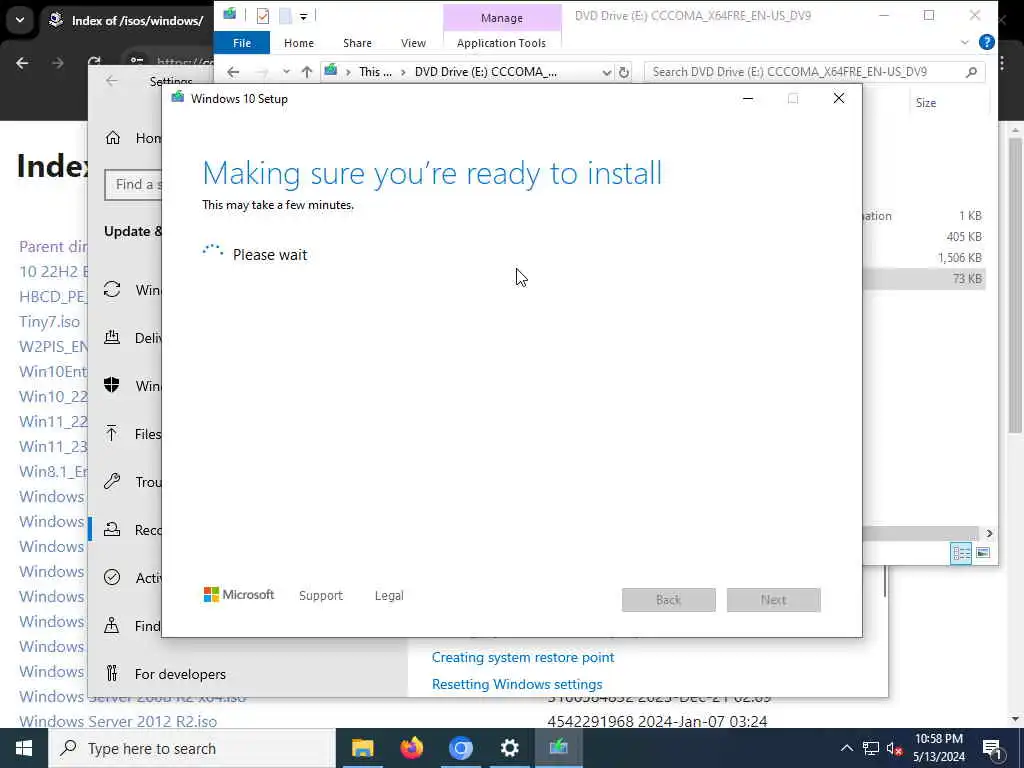Open network status tray icon
The height and width of the screenshot is (768, 1024).
871,748
